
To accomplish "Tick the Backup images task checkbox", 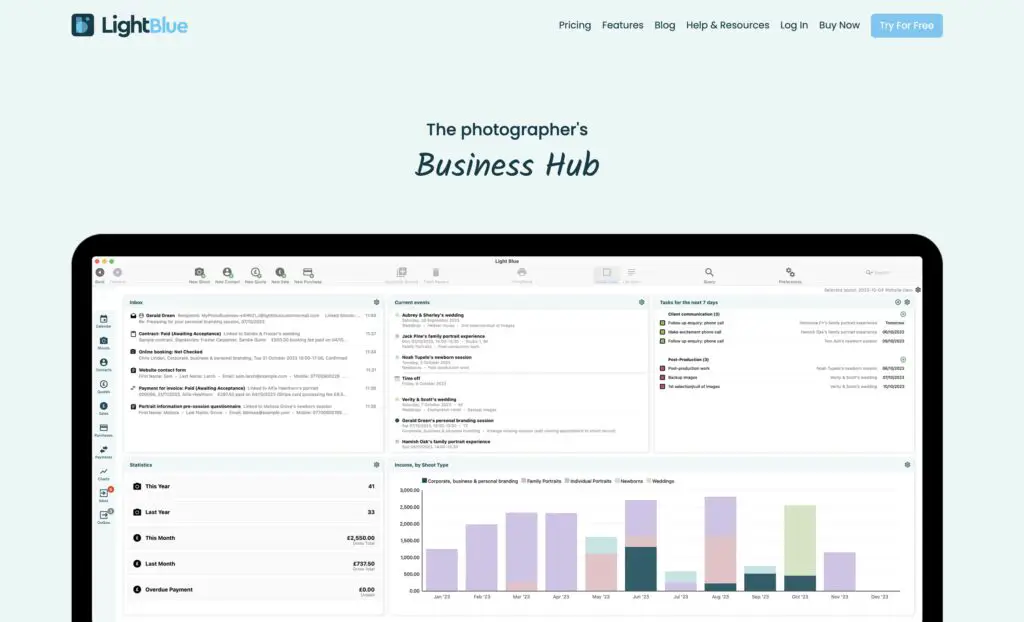I will pos(662,378).
